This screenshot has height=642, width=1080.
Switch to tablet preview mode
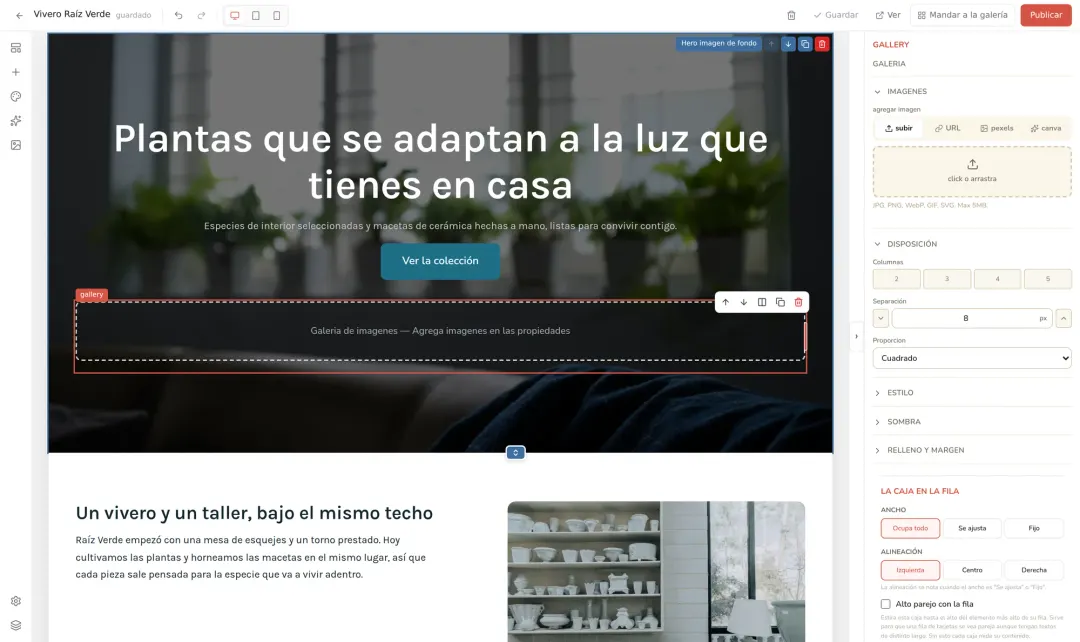tap(256, 15)
